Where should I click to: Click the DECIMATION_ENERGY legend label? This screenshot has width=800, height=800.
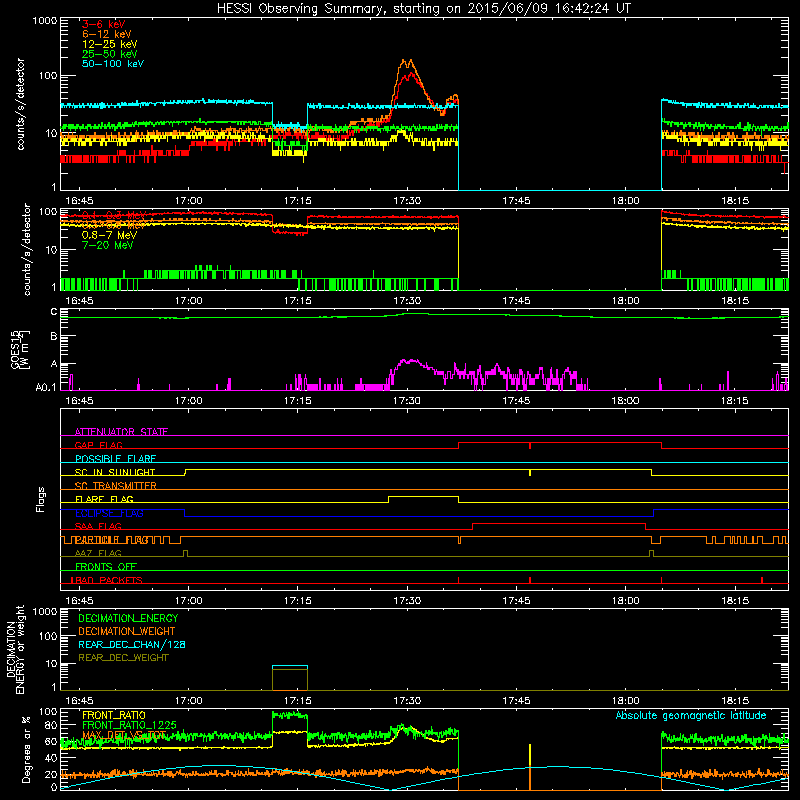tap(128, 618)
